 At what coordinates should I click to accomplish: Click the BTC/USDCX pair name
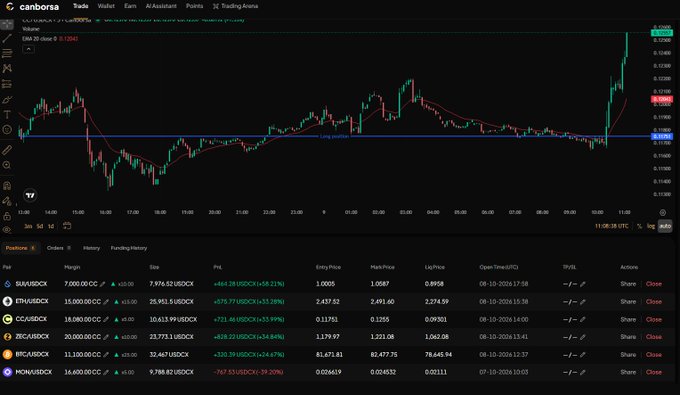[x=32, y=354]
